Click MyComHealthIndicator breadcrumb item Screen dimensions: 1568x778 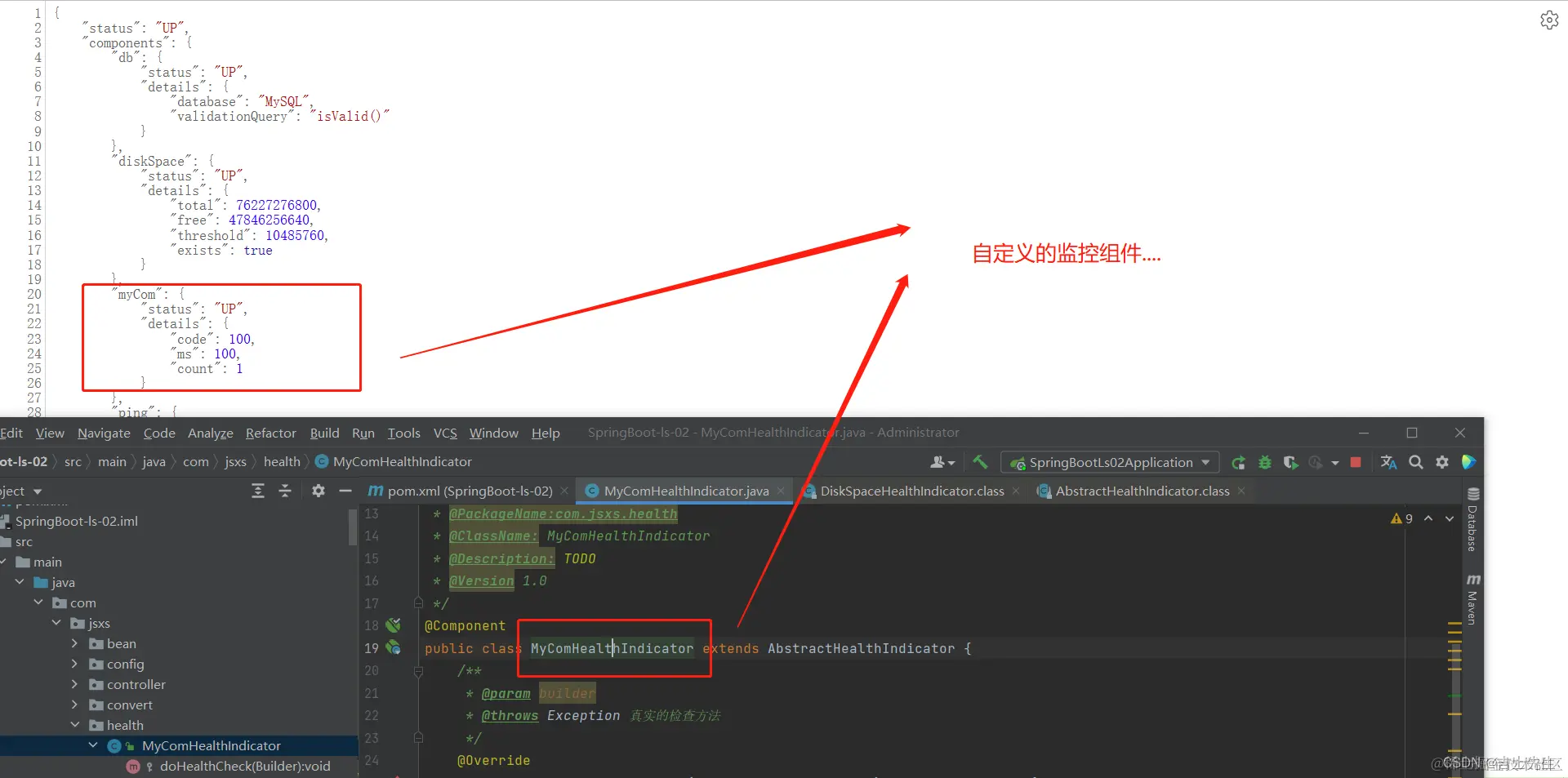[394, 461]
